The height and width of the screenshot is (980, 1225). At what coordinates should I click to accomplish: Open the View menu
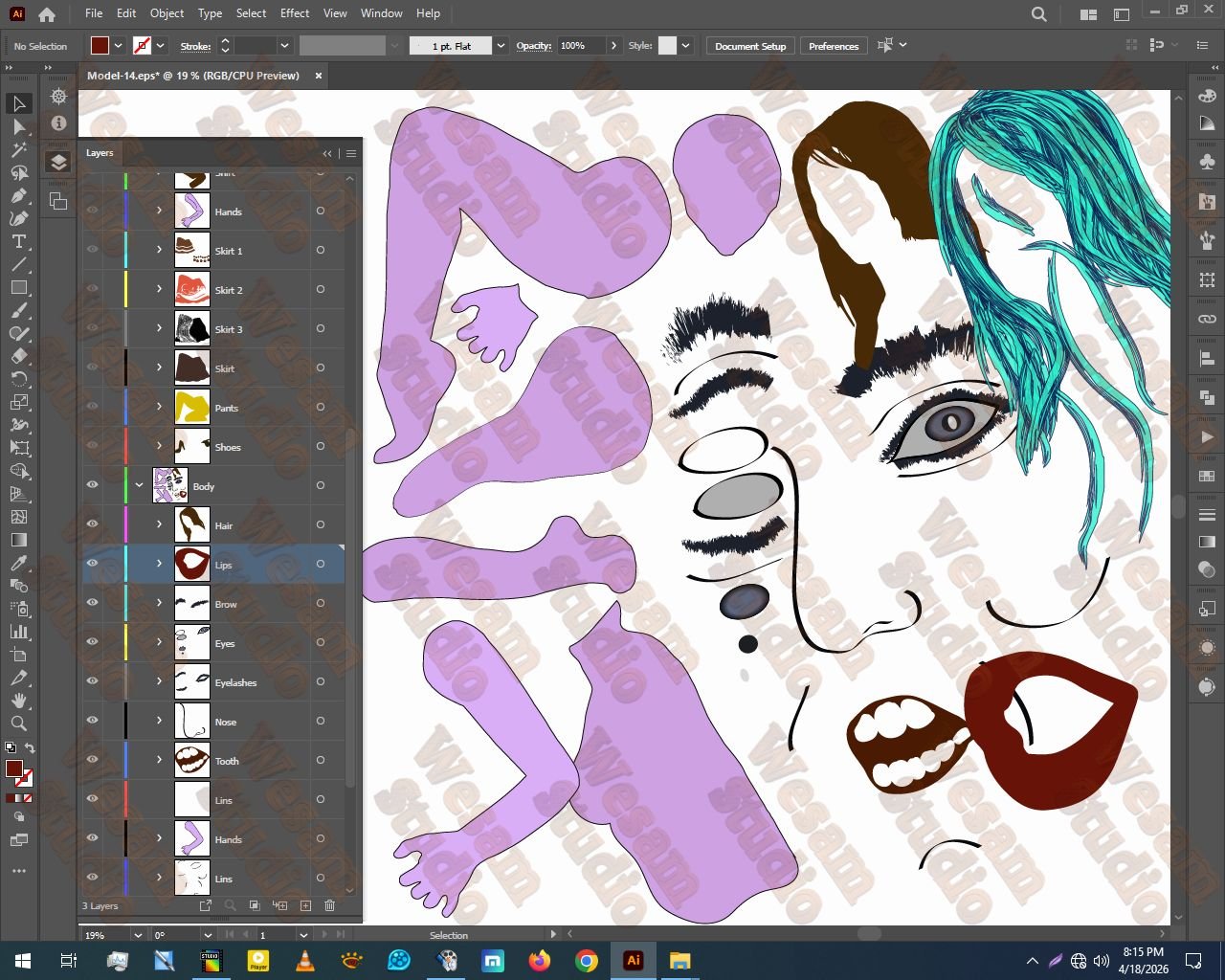coord(335,13)
